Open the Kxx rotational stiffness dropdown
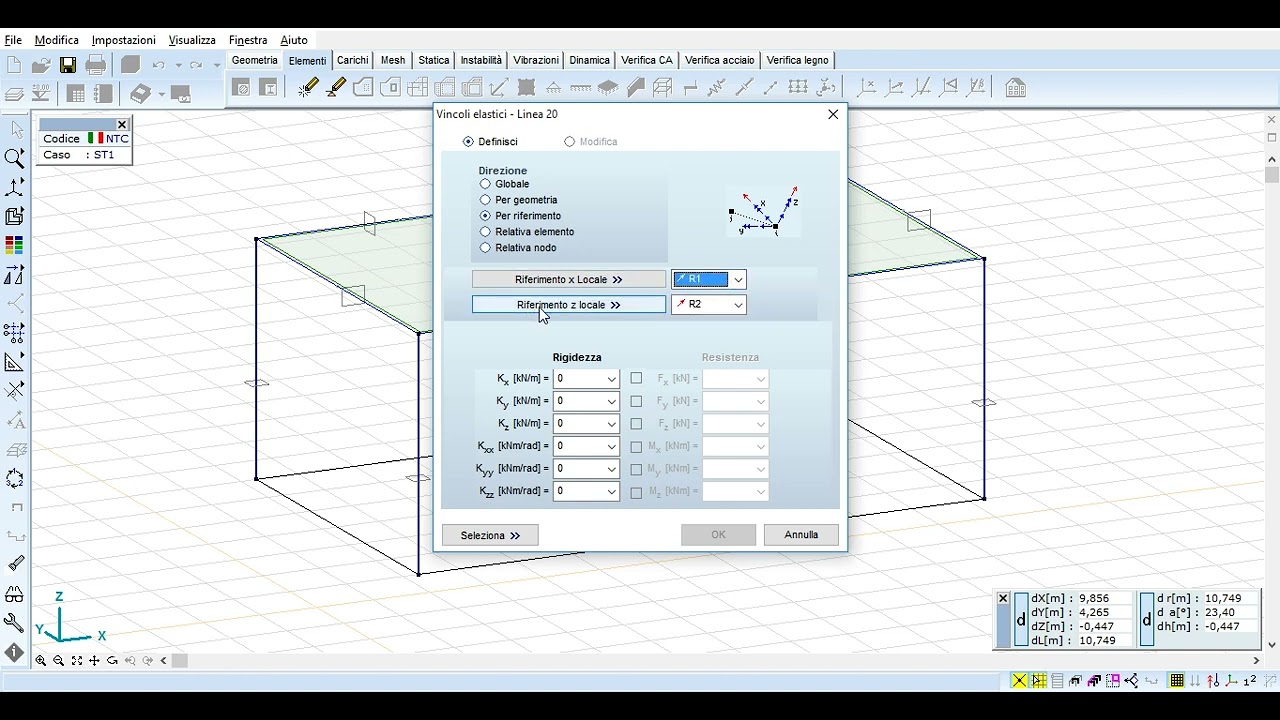This screenshot has height=720, width=1280. [x=611, y=446]
